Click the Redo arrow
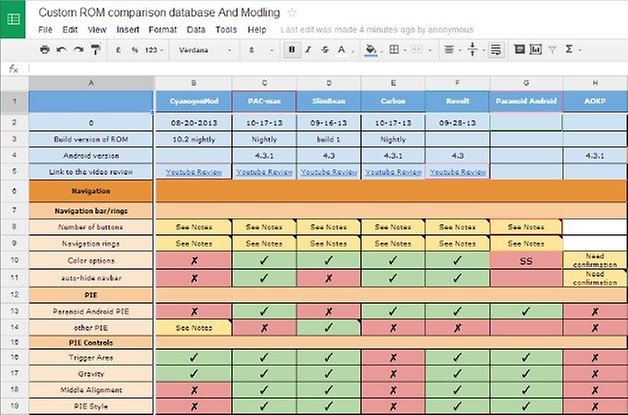The image size is (628, 415). (78, 50)
